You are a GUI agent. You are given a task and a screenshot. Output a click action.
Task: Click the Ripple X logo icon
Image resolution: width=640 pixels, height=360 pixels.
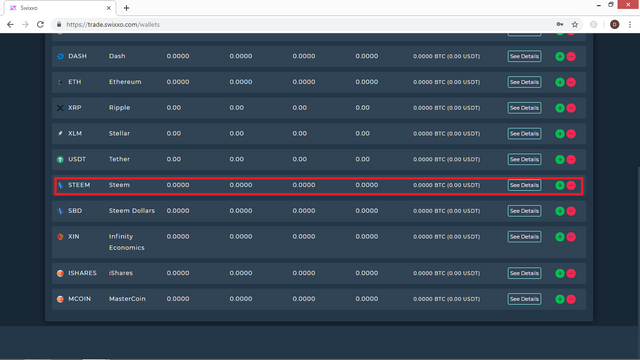tap(60, 108)
